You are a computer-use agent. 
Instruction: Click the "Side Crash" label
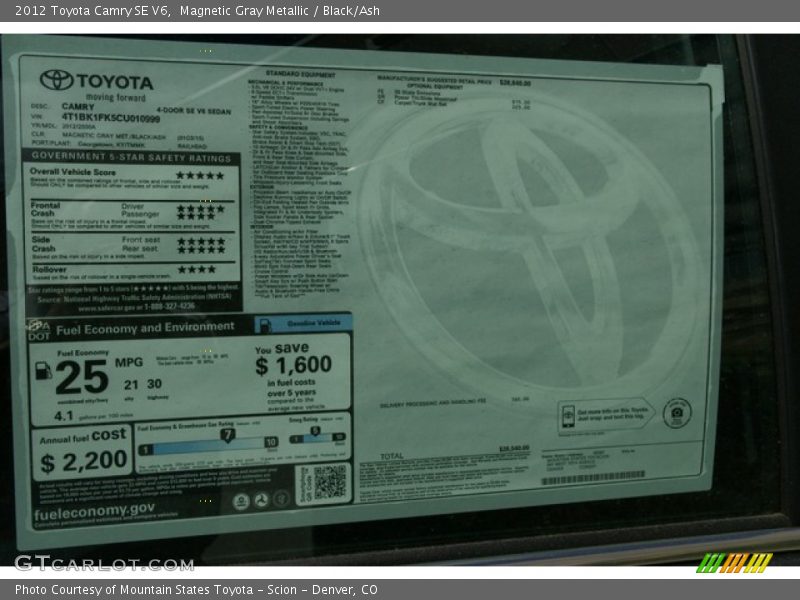tap(43, 244)
